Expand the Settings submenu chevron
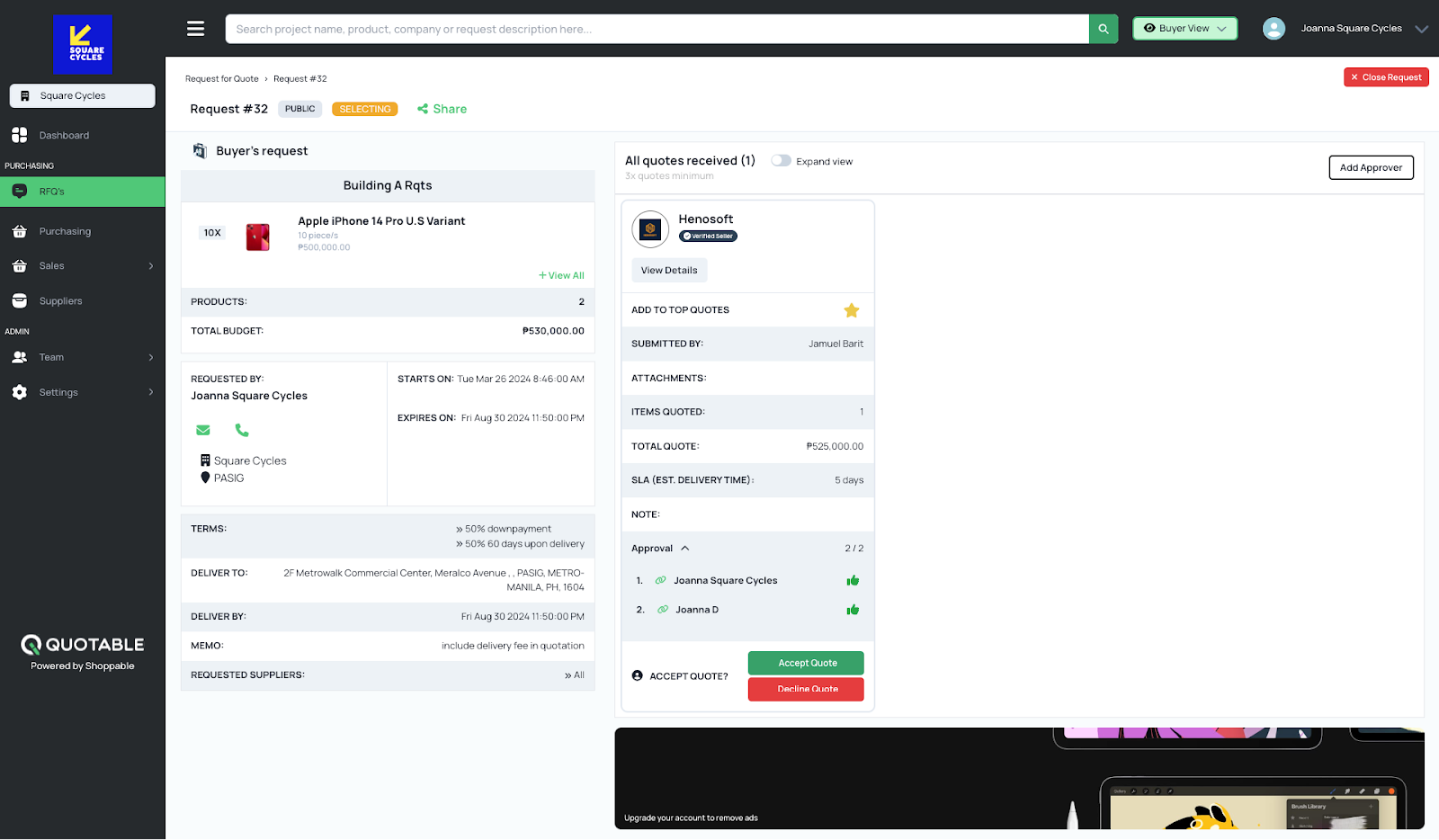This screenshot has height=840, width=1439. (151, 392)
